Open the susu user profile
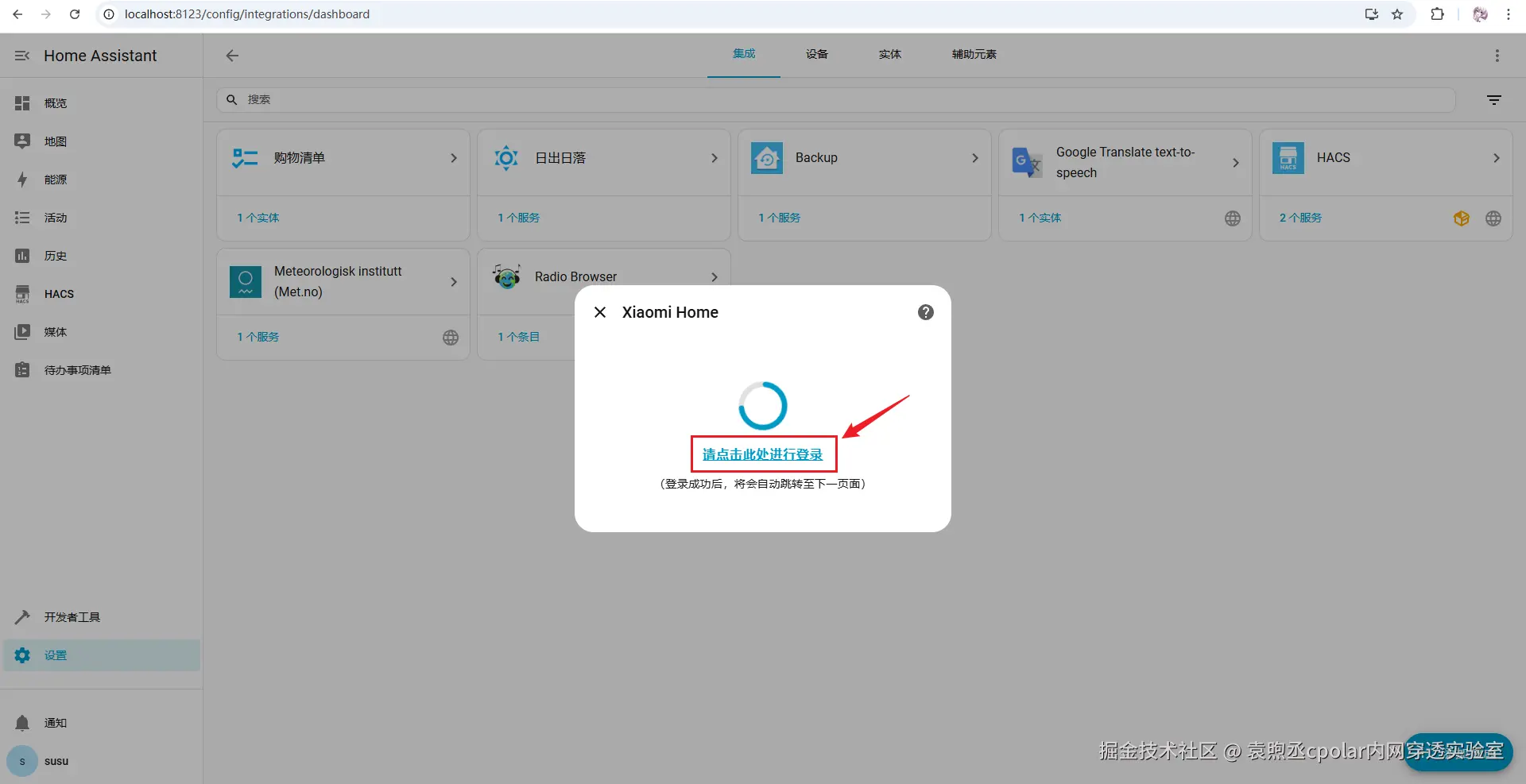Image resolution: width=1526 pixels, height=784 pixels. pyautogui.click(x=101, y=761)
